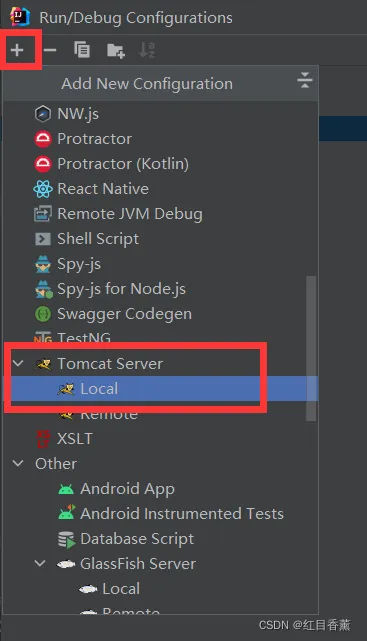Click the new folder toolbar icon

tap(115, 50)
